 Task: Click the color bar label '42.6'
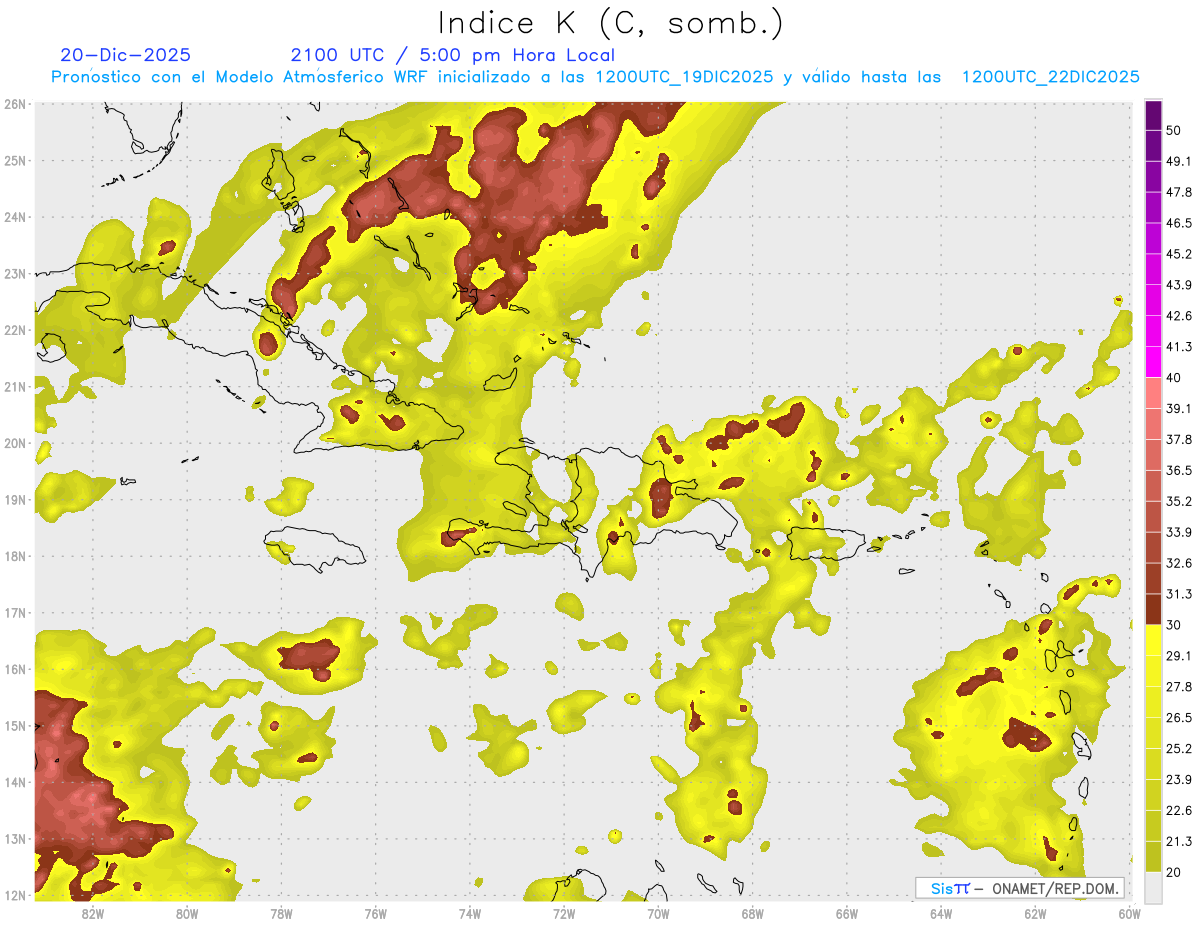click(1178, 316)
